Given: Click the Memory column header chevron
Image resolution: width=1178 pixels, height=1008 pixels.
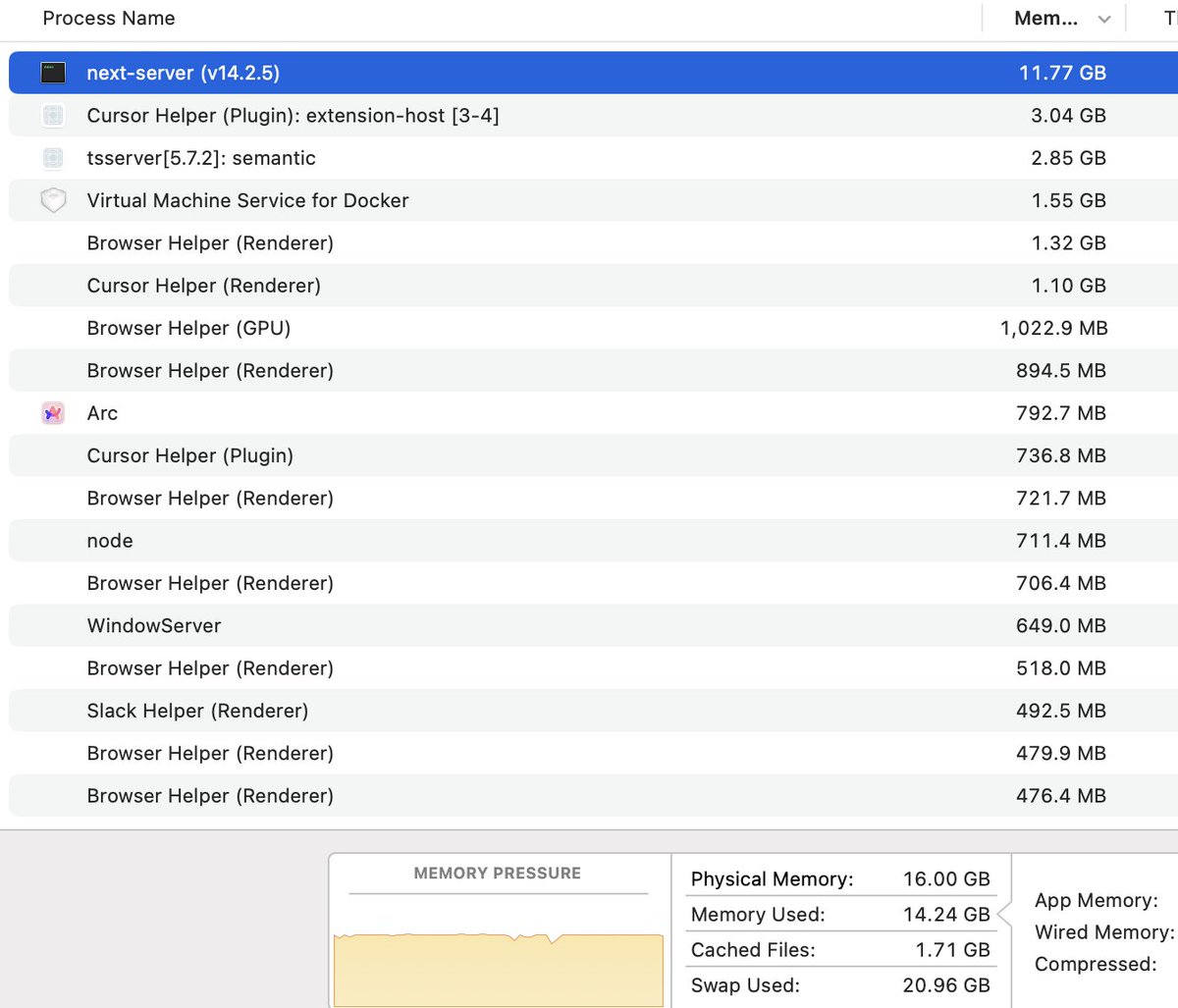Looking at the screenshot, I should click(1103, 18).
